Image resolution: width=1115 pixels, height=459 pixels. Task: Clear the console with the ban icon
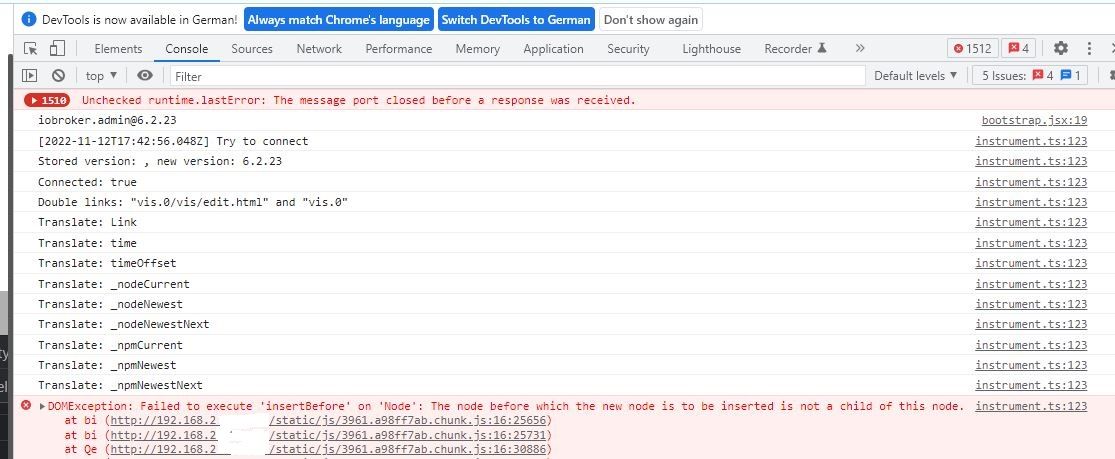(58, 75)
